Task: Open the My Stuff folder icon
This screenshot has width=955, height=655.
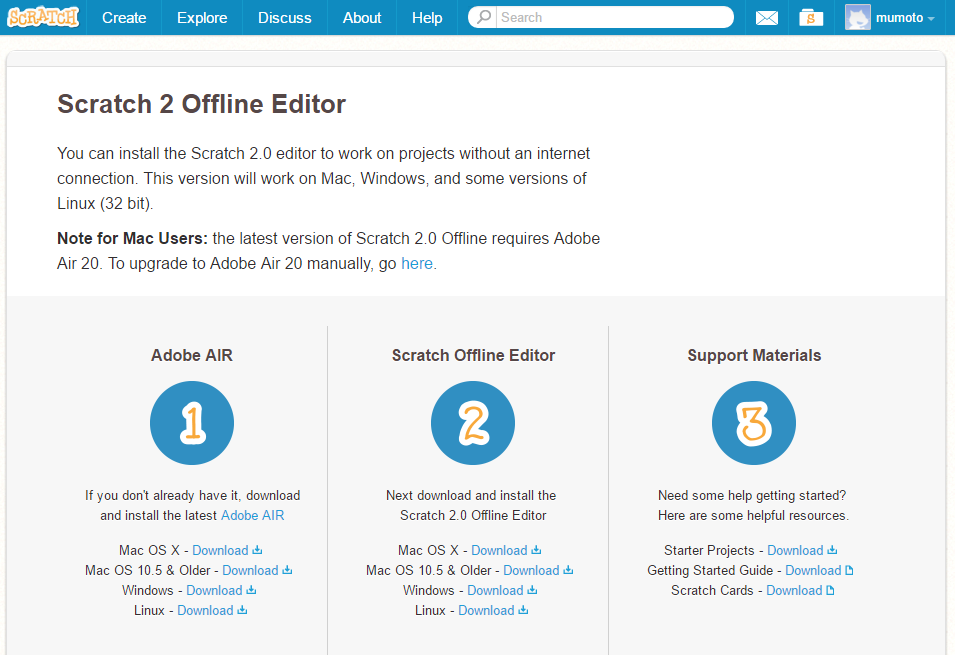Action: coord(811,18)
